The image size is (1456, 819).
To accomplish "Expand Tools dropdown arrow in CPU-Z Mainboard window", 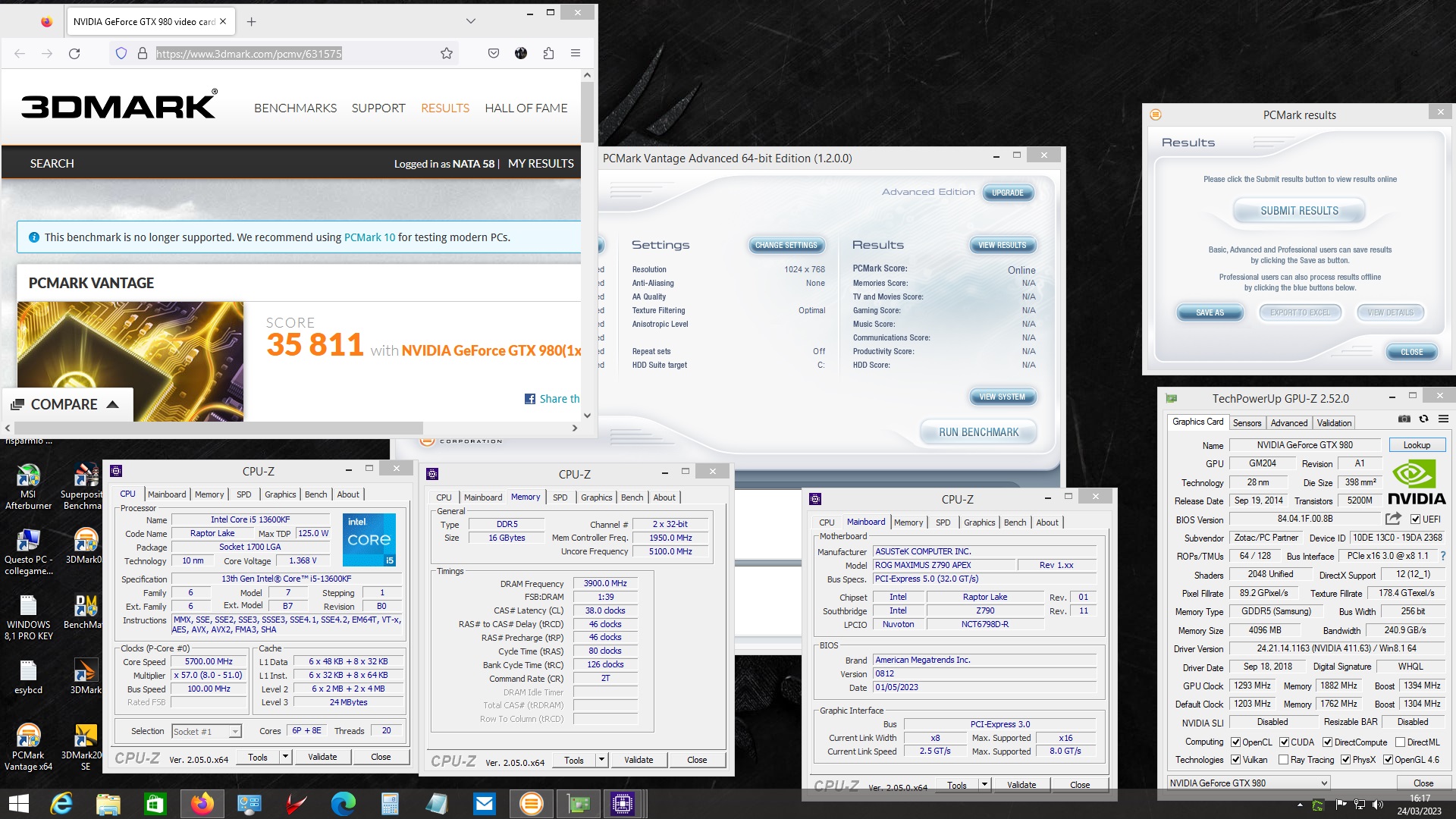I will [984, 785].
